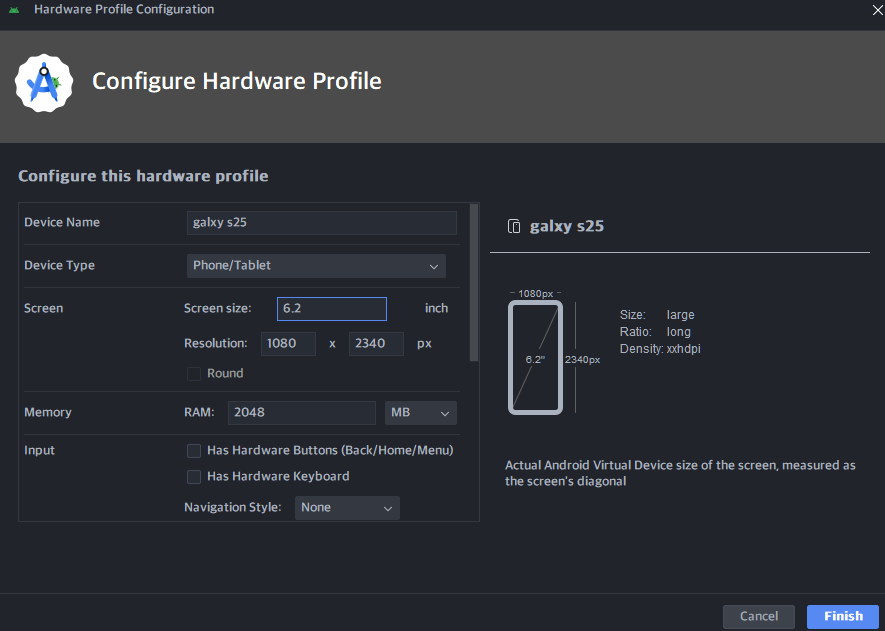The image size is (885, 631).
Task: Click the settings panel vertical scrollbar
Action: (x=474, y=282)
